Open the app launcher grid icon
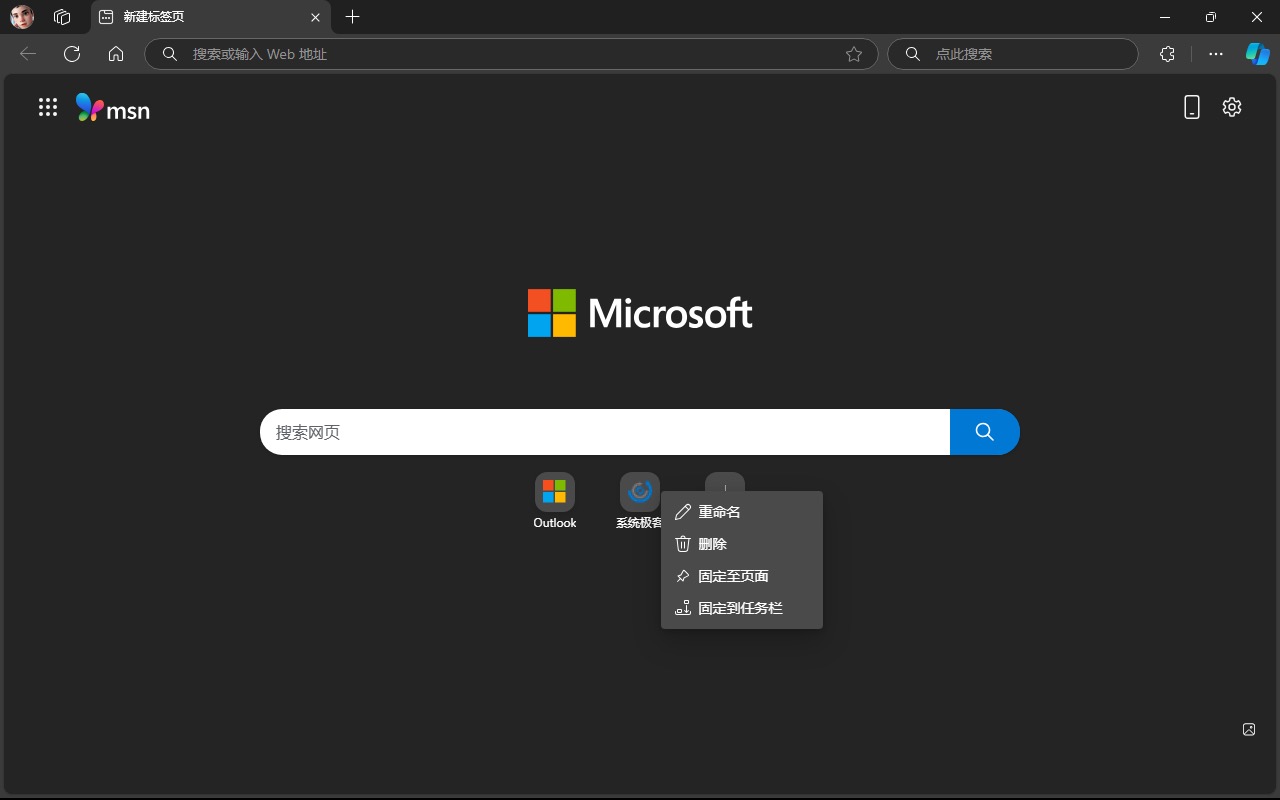Viewport: 1280px width, 800px height. point(48,107)
